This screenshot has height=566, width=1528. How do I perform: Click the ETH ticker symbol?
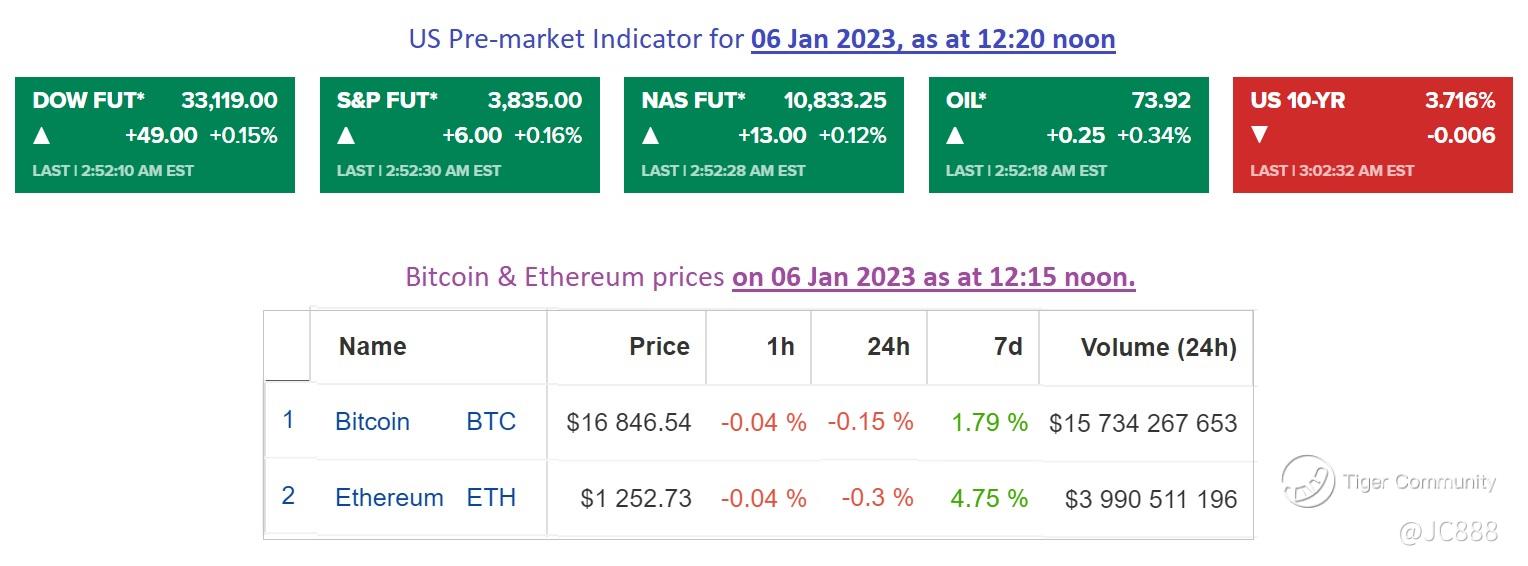click(491, 498)
